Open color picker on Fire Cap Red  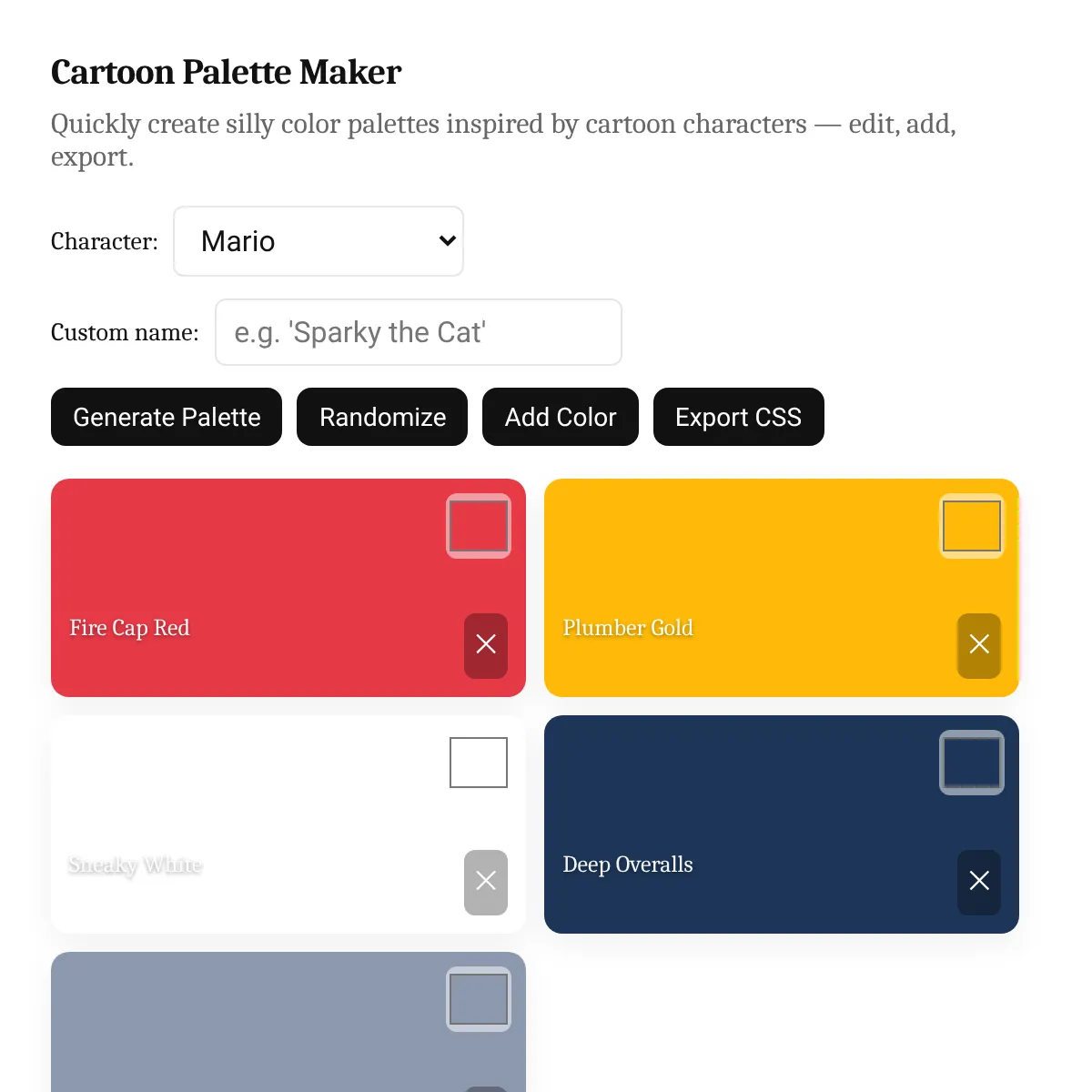479,526
